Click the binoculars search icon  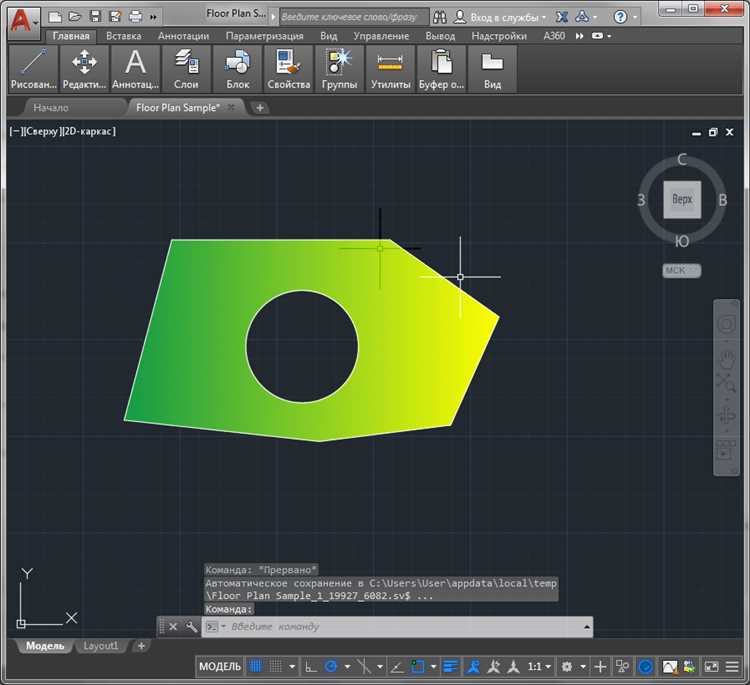pos(440,18)
